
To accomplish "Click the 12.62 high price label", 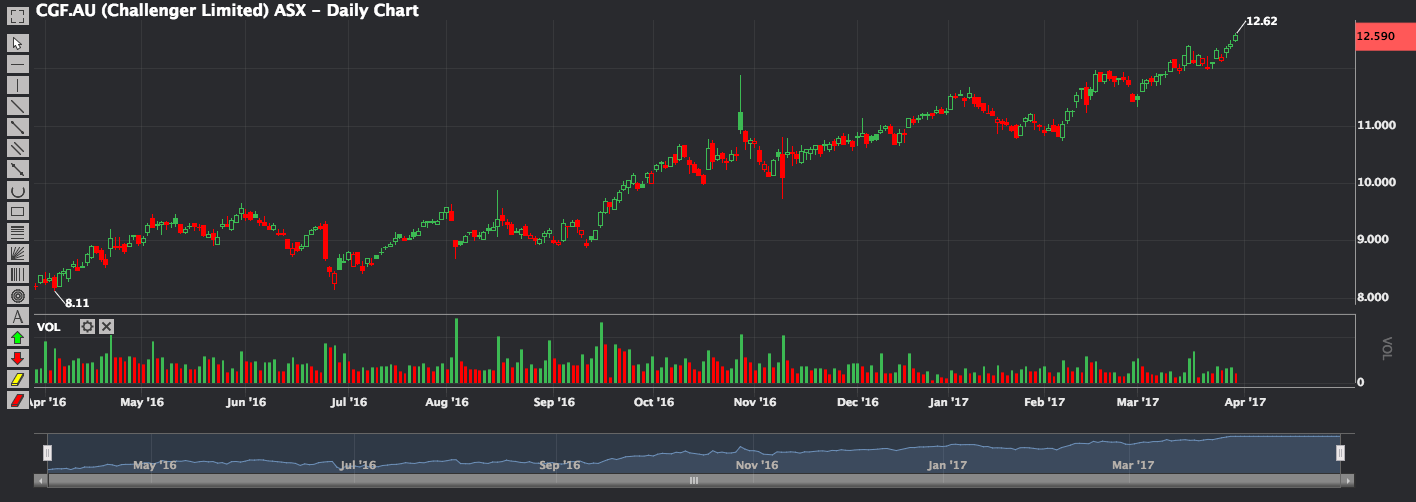I will click(x=1262, y=21).
